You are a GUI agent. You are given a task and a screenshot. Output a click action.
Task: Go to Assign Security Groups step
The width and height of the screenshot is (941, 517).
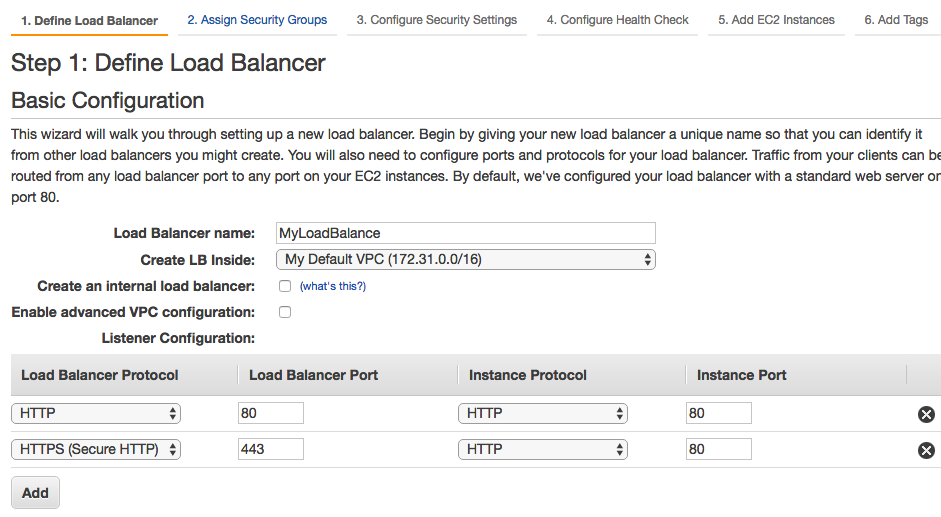coord(257,20)
